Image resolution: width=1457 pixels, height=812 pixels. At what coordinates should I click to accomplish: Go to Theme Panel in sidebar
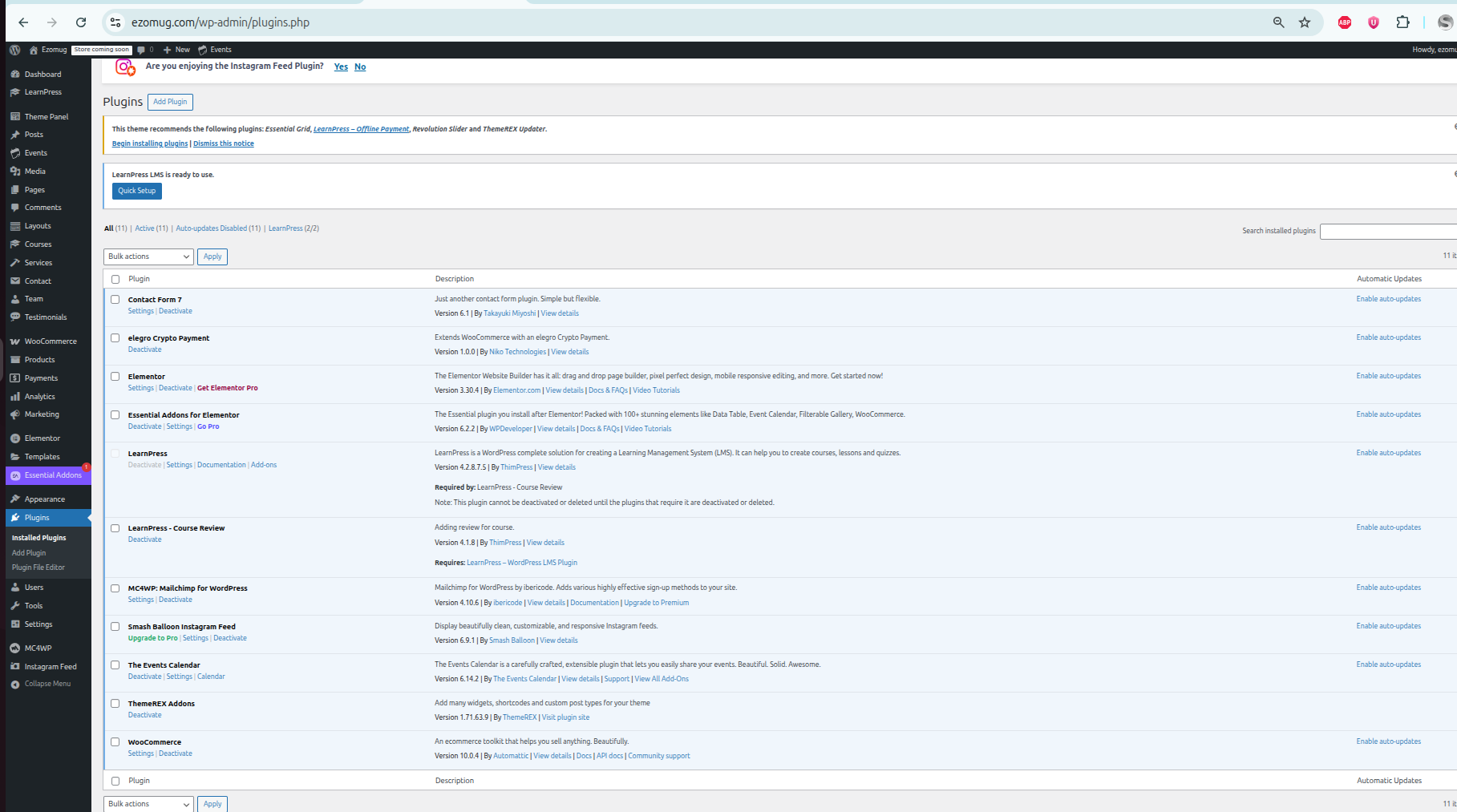pos(47,117)
